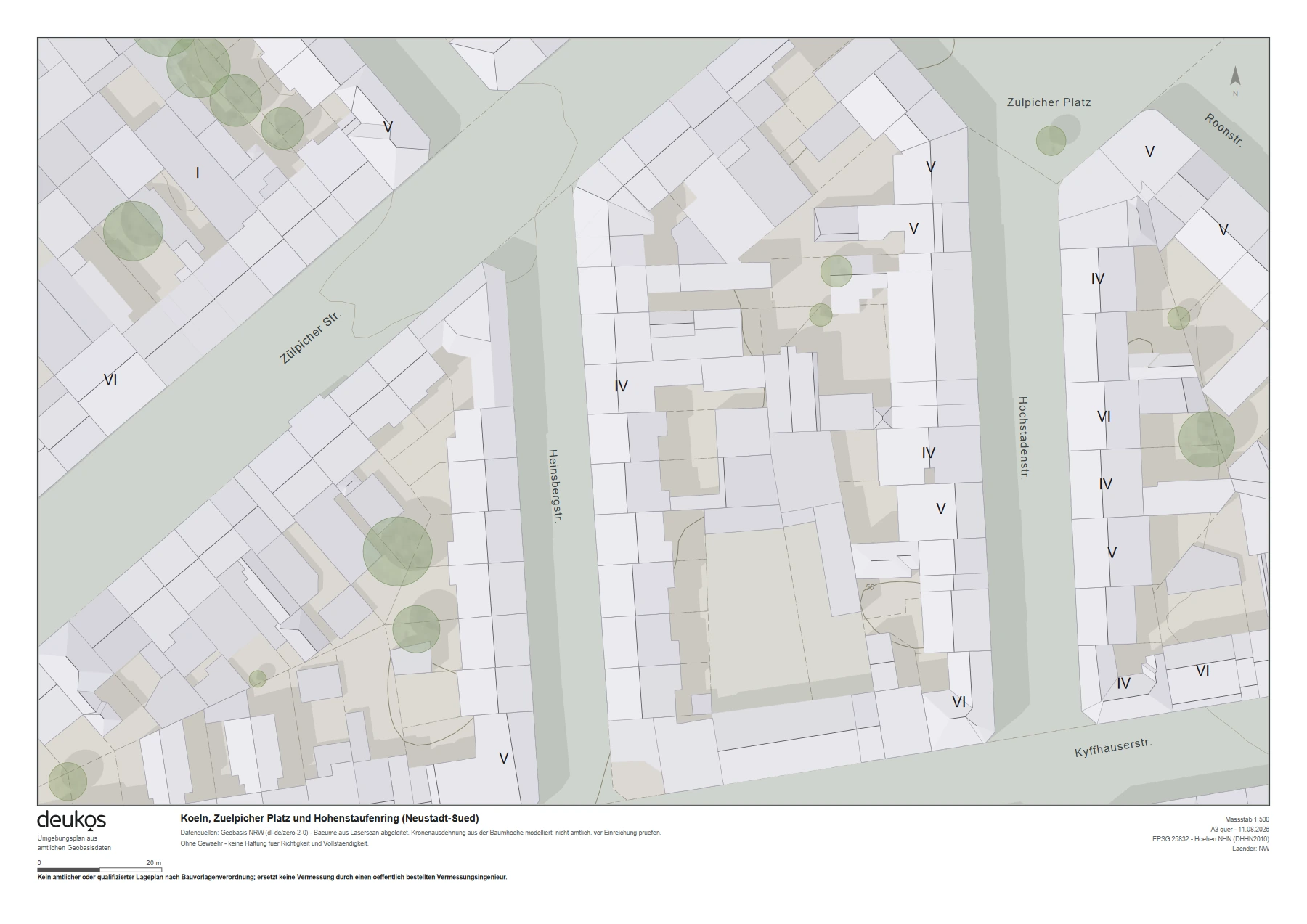
Task: Select the '20 m' scale bar label
Action: [153, 863]
